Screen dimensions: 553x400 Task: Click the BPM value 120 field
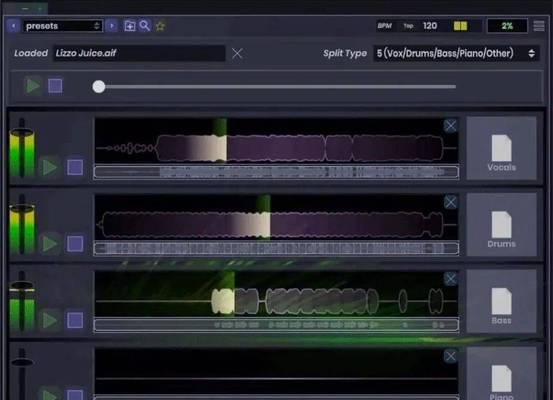[430, 26]
